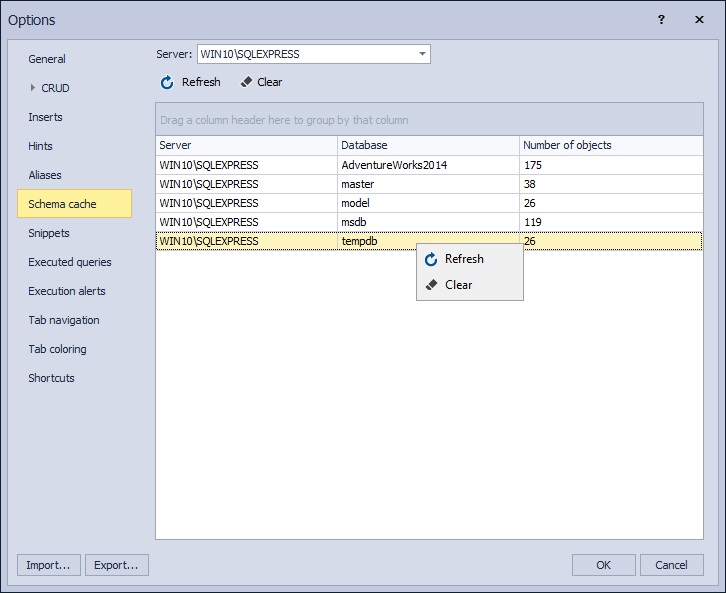The height and width of the screenshot is (593, 726).
Task: Click the 38 objects count cell
Action: click(611, 184)
